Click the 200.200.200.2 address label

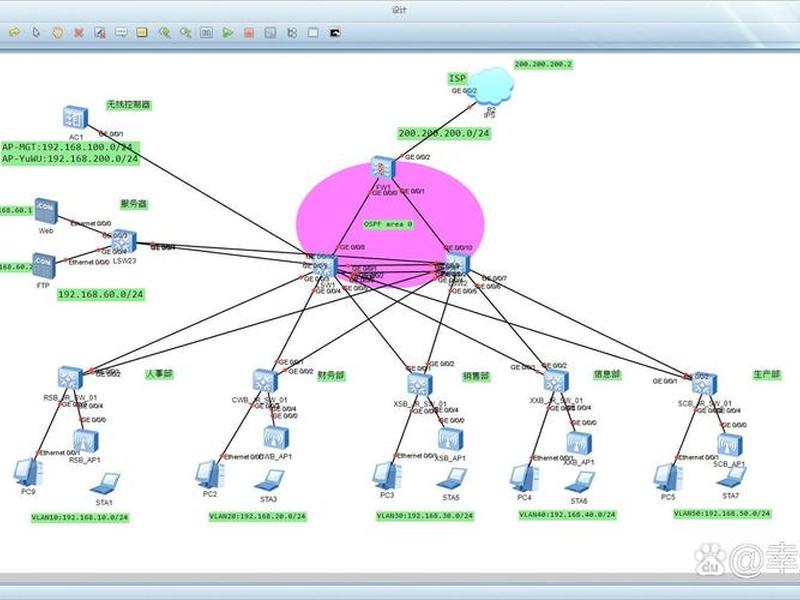pos(543,65)
